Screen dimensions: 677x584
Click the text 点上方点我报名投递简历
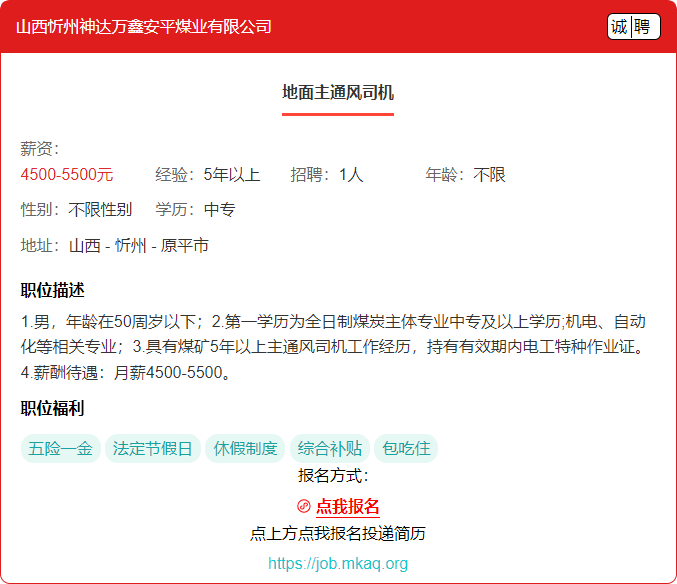tap(338, 533)
